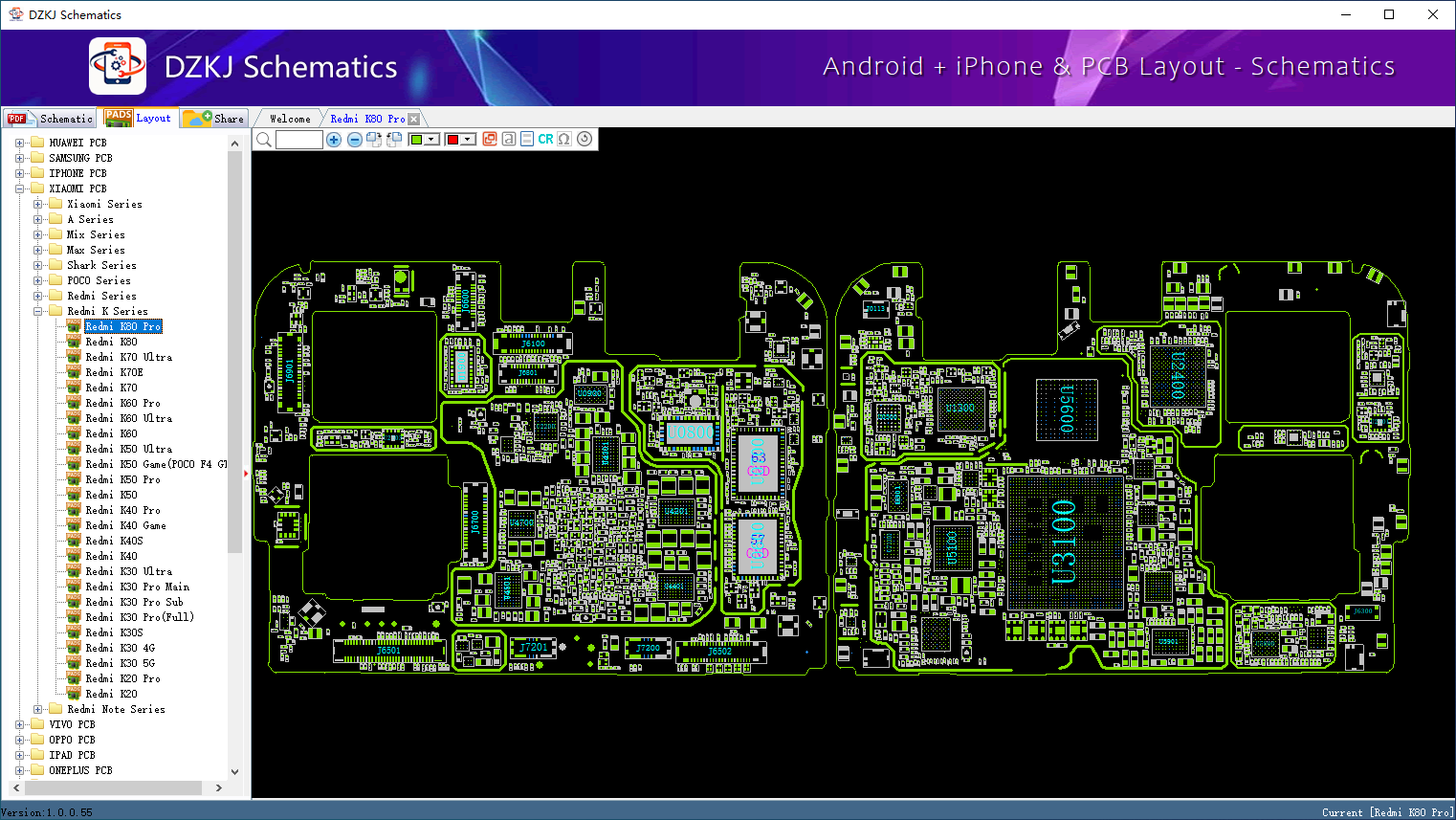Viewport: 1456px width, 820px height.
Task: Expand the ONEPLUS PCB tree node
Action: pyautogui.click(x=19, y=770)
